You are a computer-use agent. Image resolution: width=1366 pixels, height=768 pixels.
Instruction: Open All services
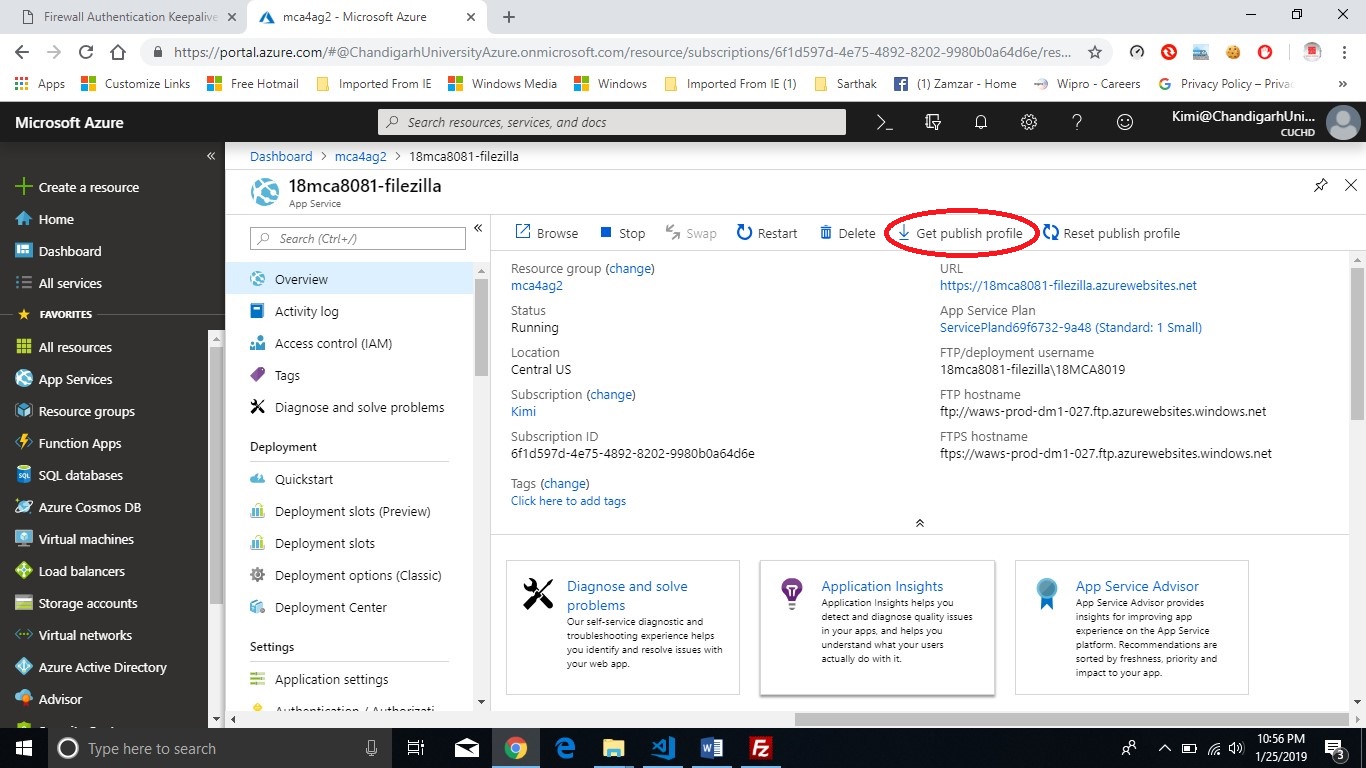tap(58, 283)
